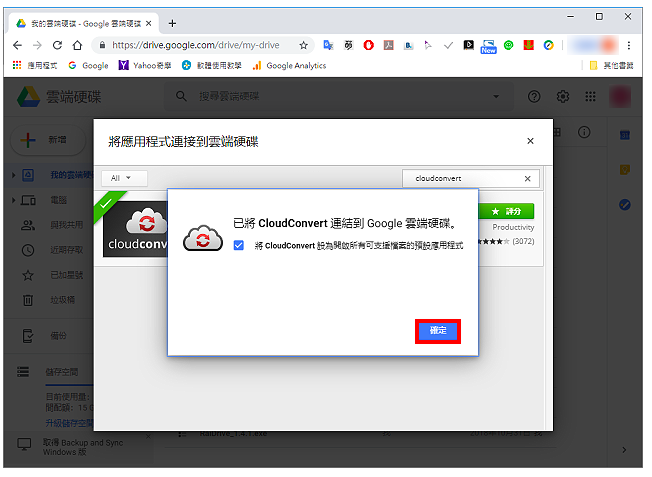652x477 pixels.
Task: Open Recent (近期存取) in sidebar
Action: (x=52, y=250)
